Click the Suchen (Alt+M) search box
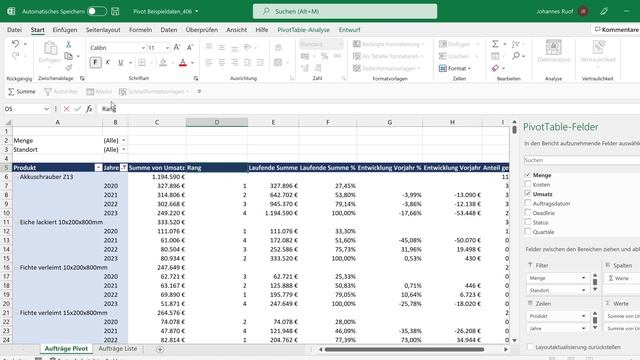 click(x=345, y=11)
